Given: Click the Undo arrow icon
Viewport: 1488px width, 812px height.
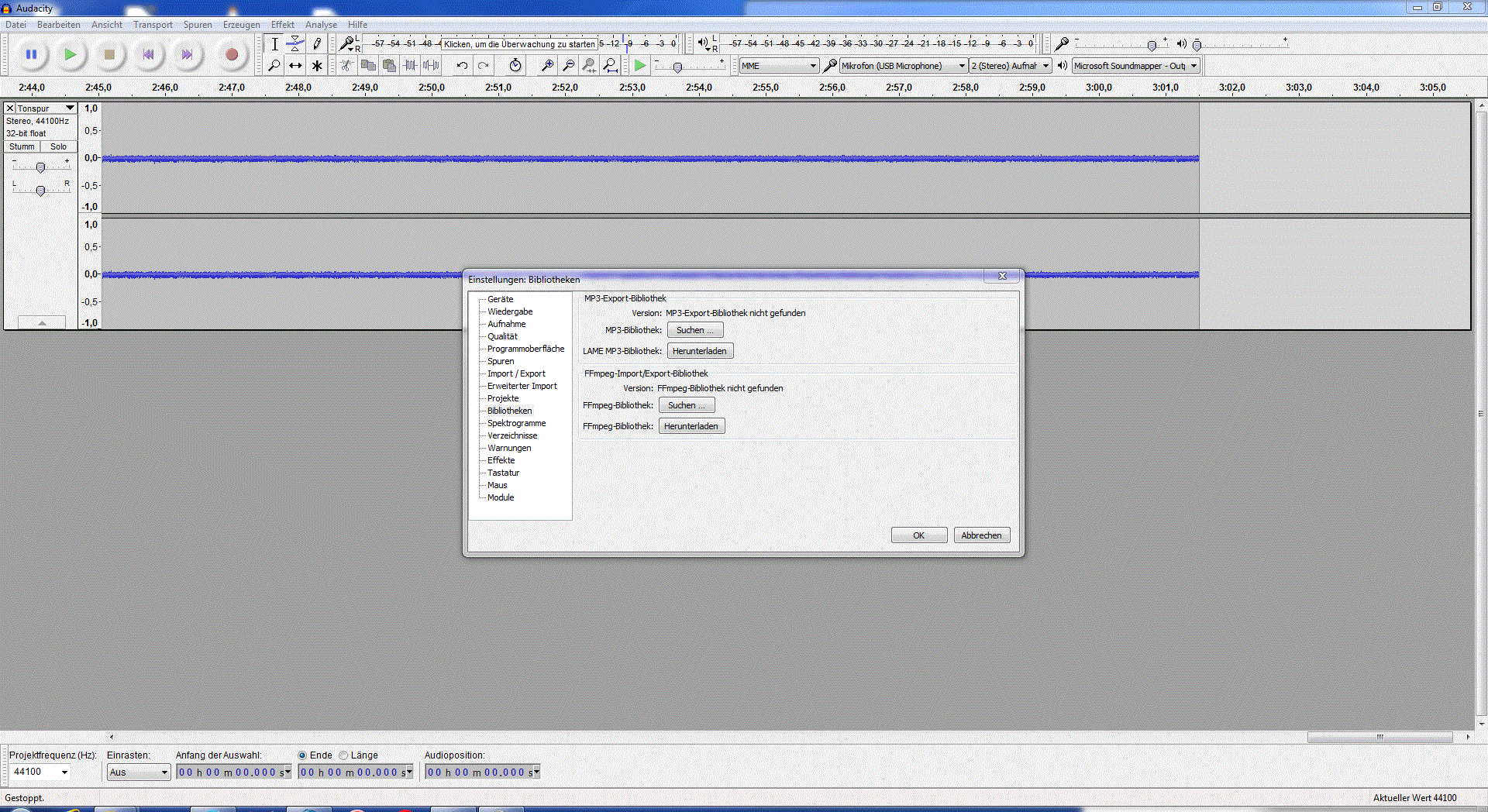Looking at the screenshot, I should [462, 66].
